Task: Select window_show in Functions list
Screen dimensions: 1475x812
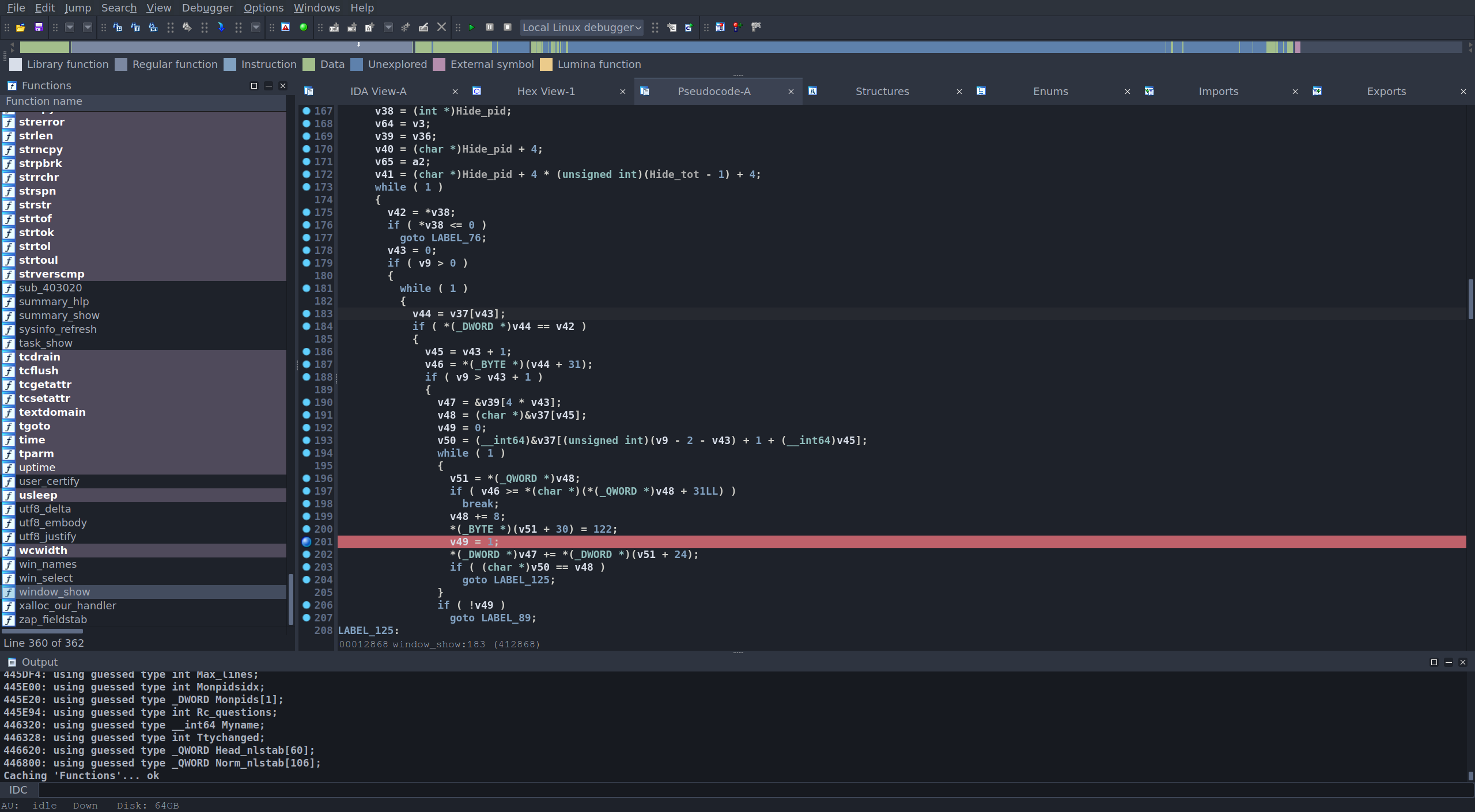Action: tap(54, 592)
